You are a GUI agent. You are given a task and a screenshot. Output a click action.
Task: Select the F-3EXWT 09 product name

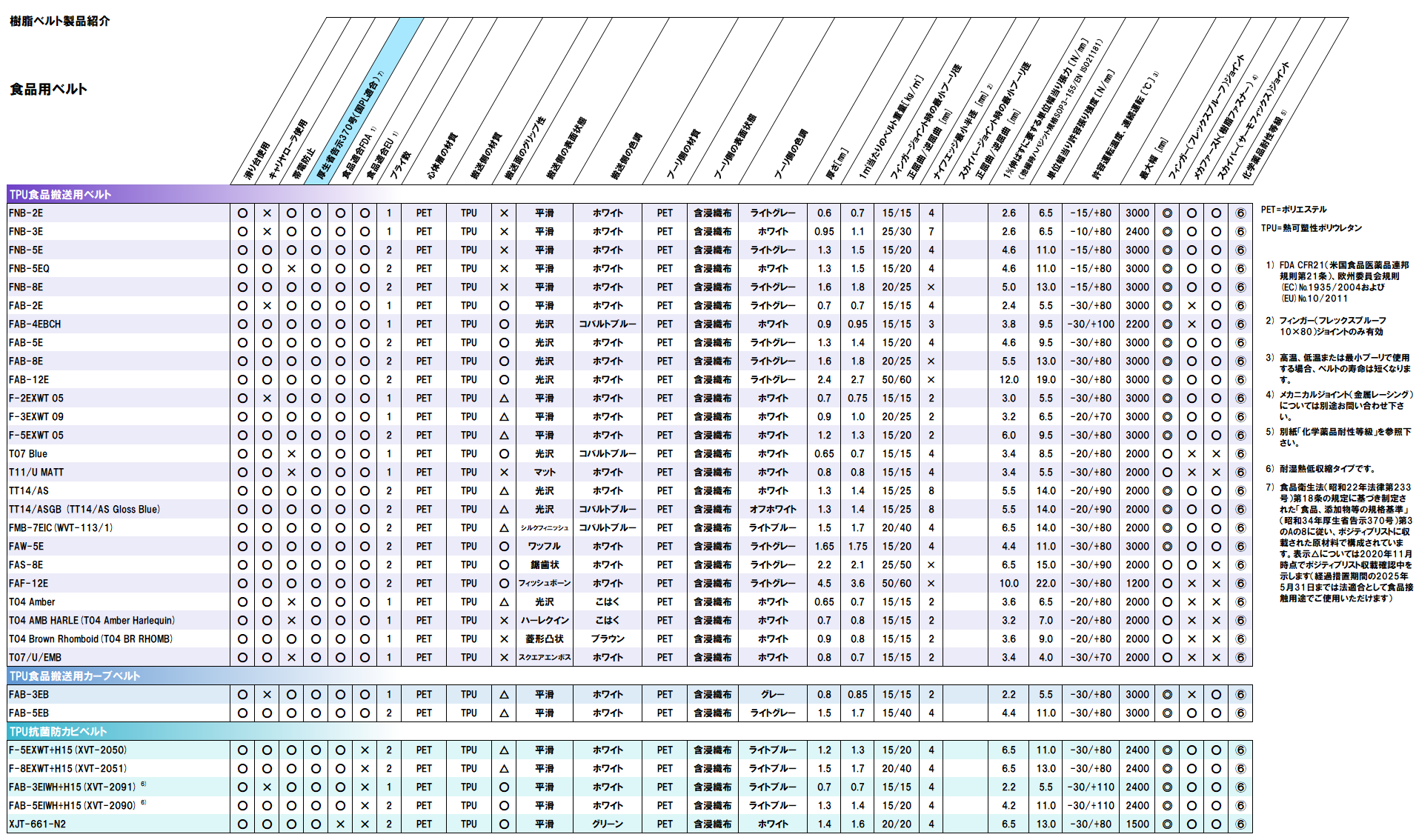[36, 417]
